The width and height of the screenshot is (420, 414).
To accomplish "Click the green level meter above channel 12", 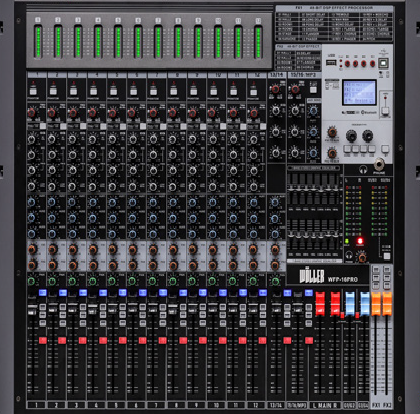I will [258, 42].
